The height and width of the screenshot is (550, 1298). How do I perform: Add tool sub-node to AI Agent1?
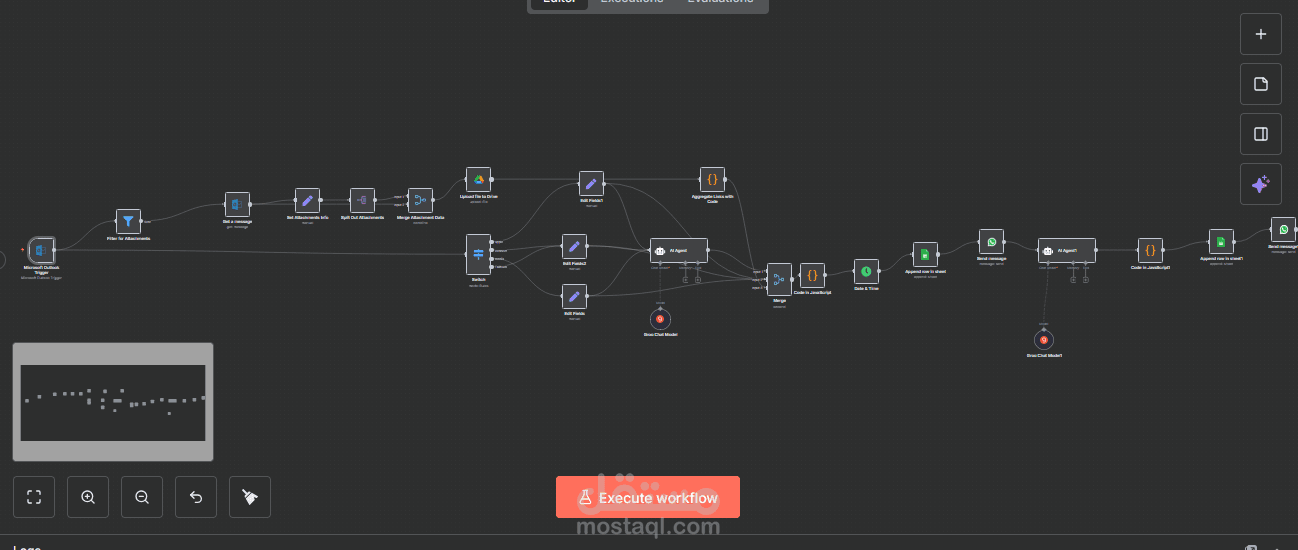coord(1085,279)
